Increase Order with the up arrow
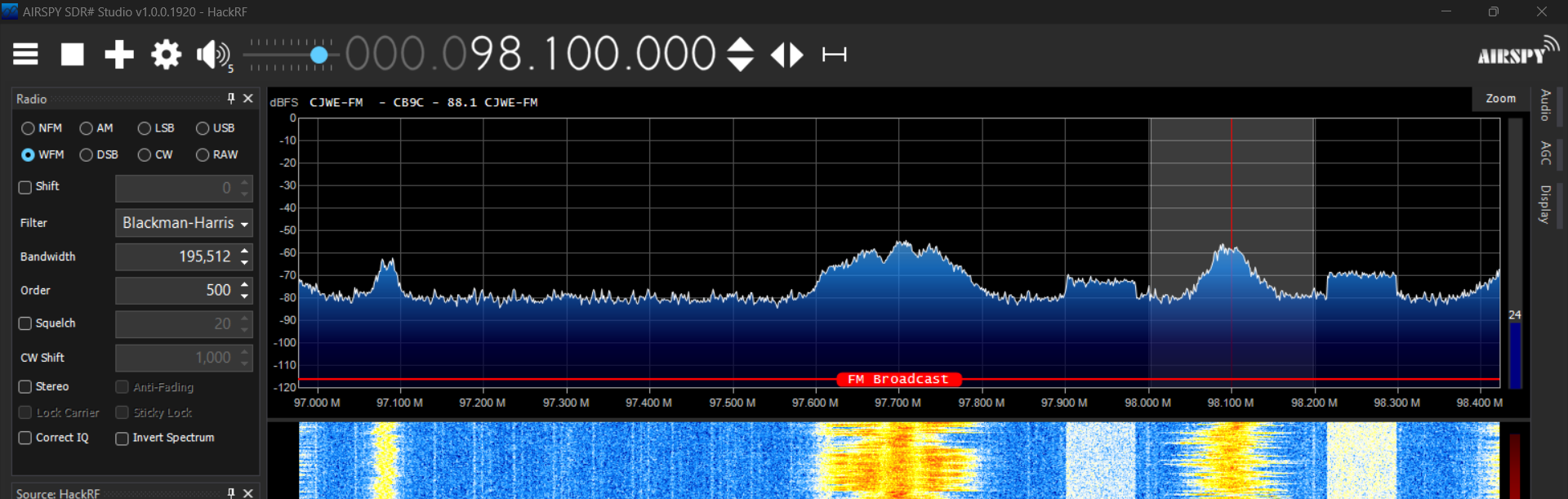Image resolution: width=1568 pixels, height=499 pixels. click(244, 285)
